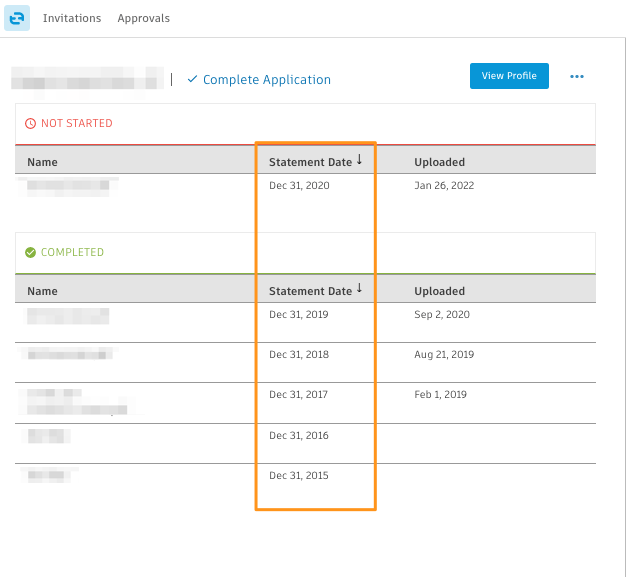Open the Approvals tab
Screen dimensions: 626x577
144,18
